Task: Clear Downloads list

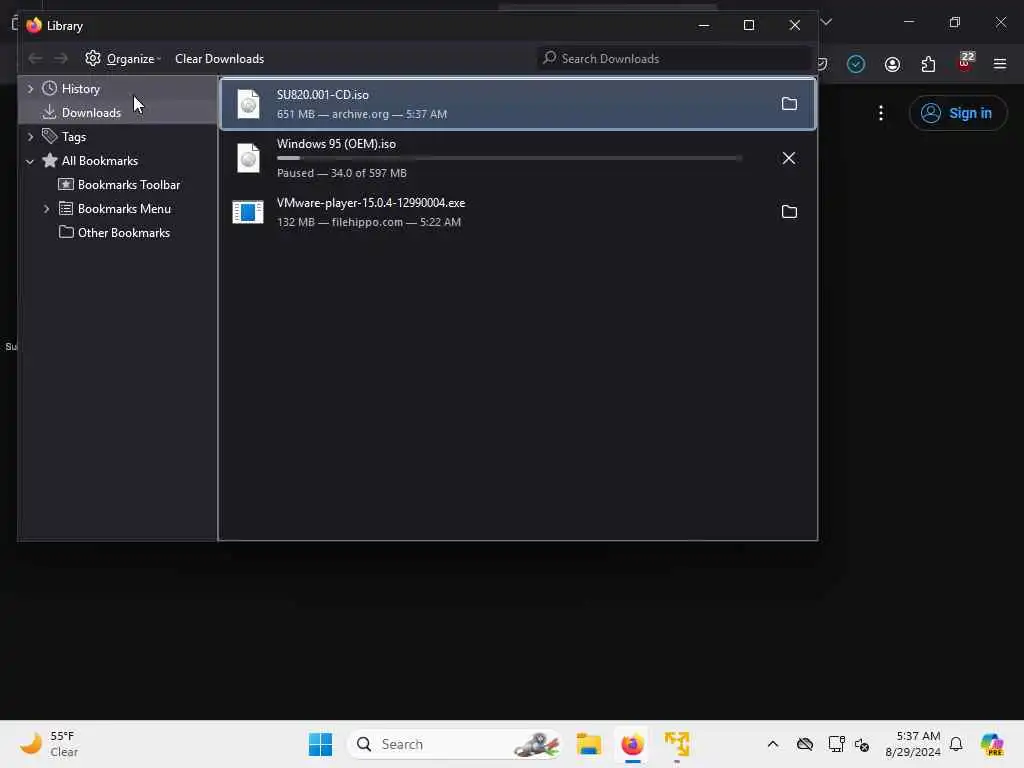Action: point(219,59)
